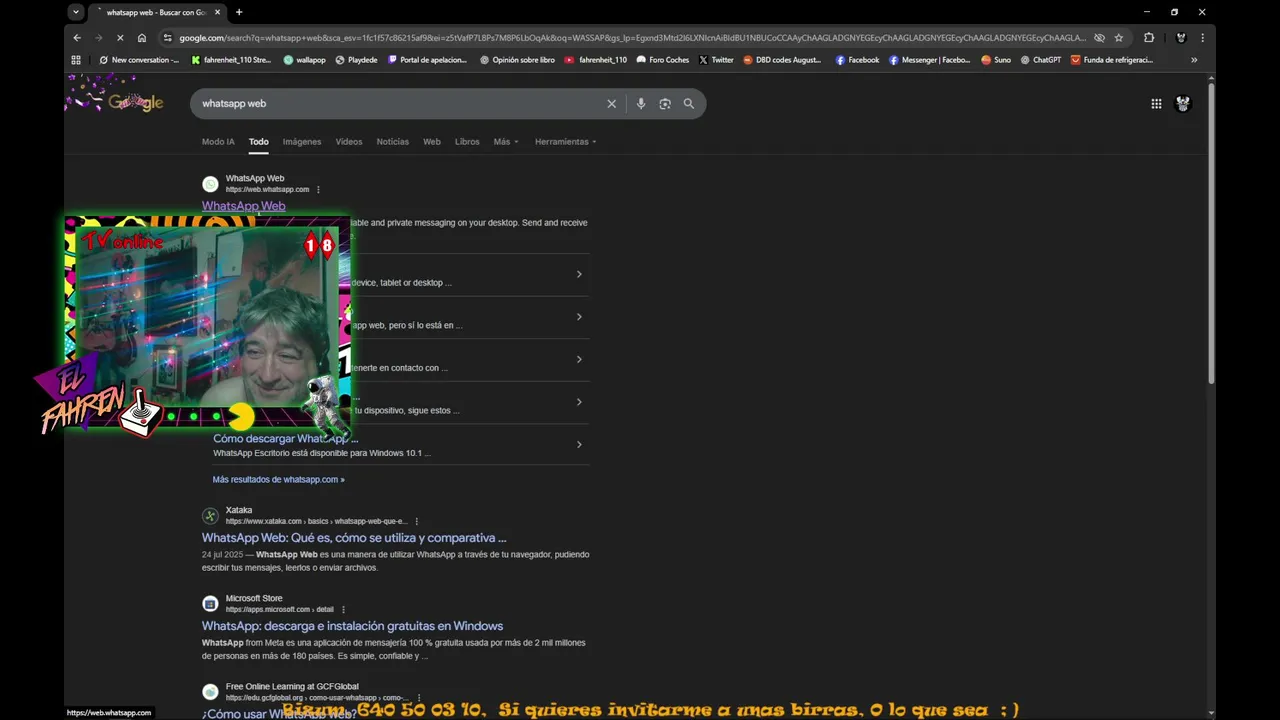This screenshot has width=1280, height=720.
Task: Switch to the Modo IA tab
Action: [x=218, y=142]
